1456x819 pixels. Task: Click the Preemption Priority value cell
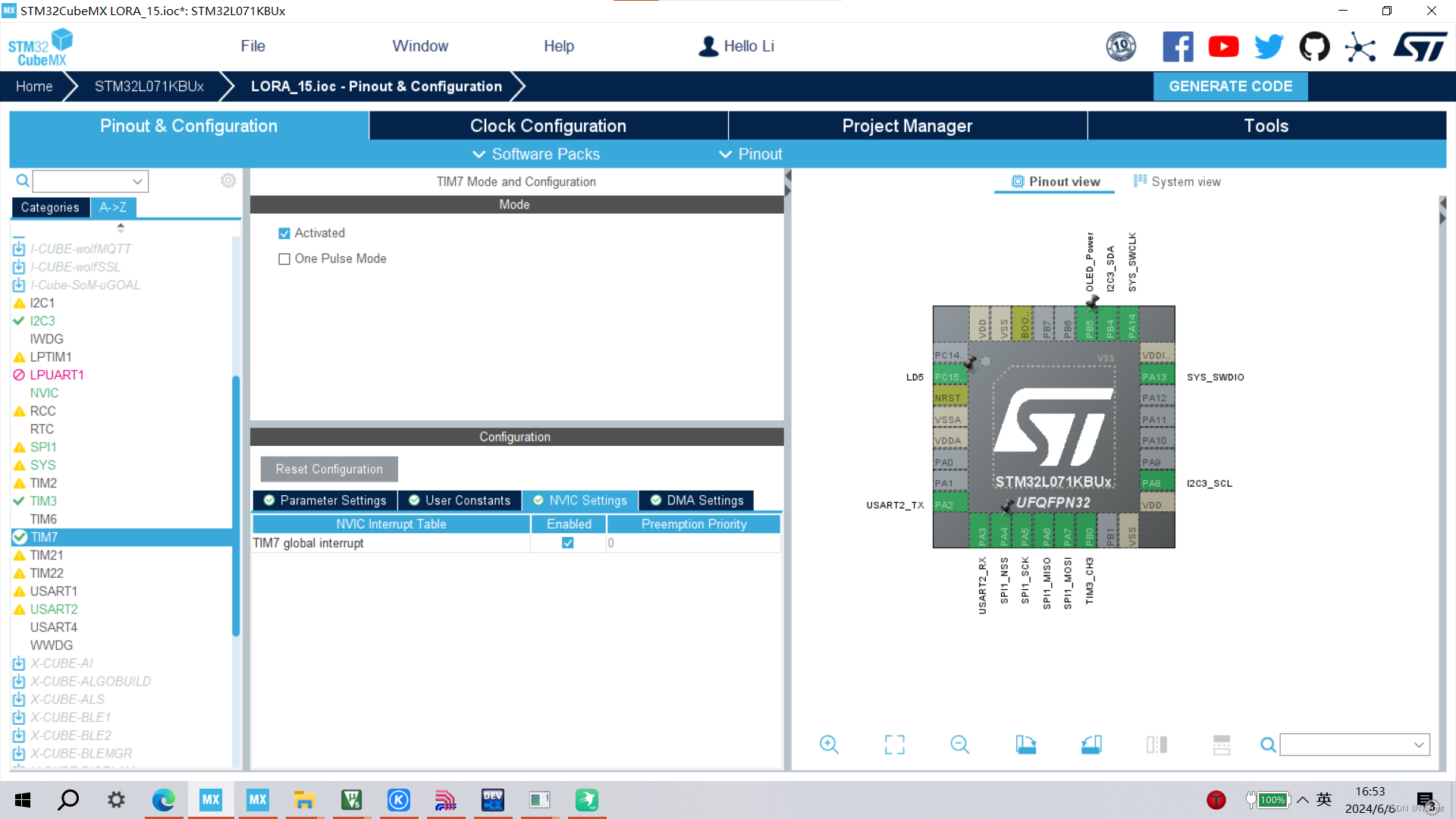pyautogui.click(x=693, y=543)
